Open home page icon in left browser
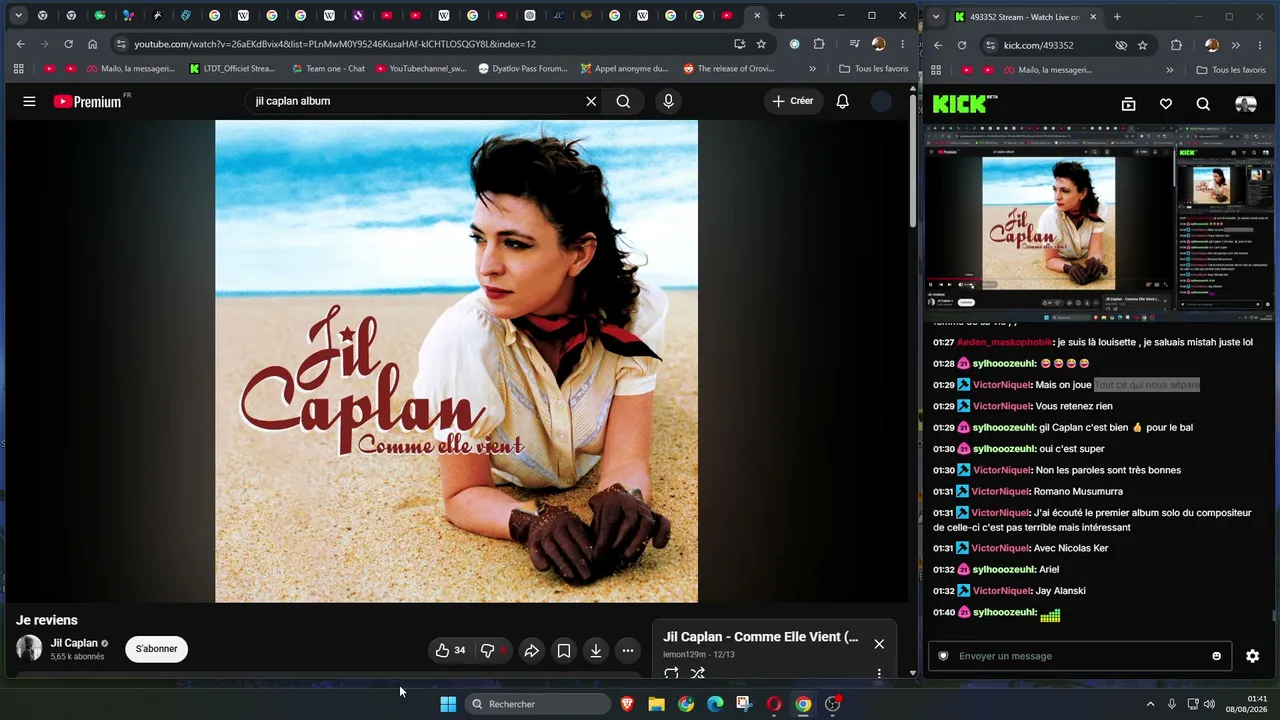The width and height of the screenshot is (1280, 720). pos(92,44)
